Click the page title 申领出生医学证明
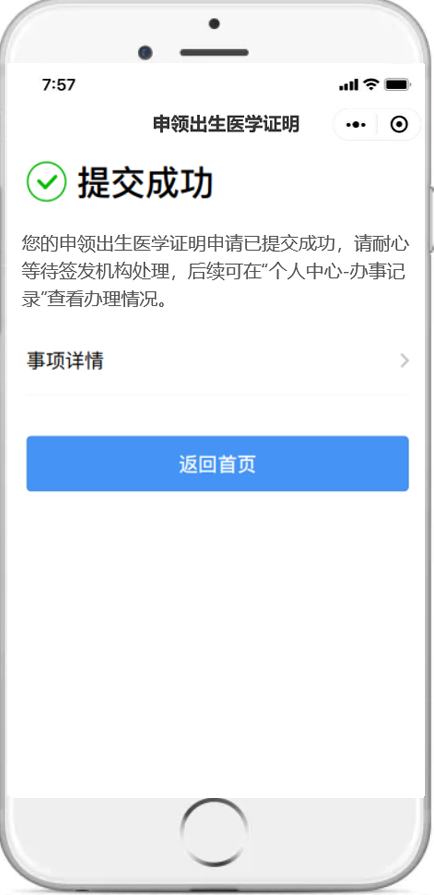 click(x=226, y=124)
